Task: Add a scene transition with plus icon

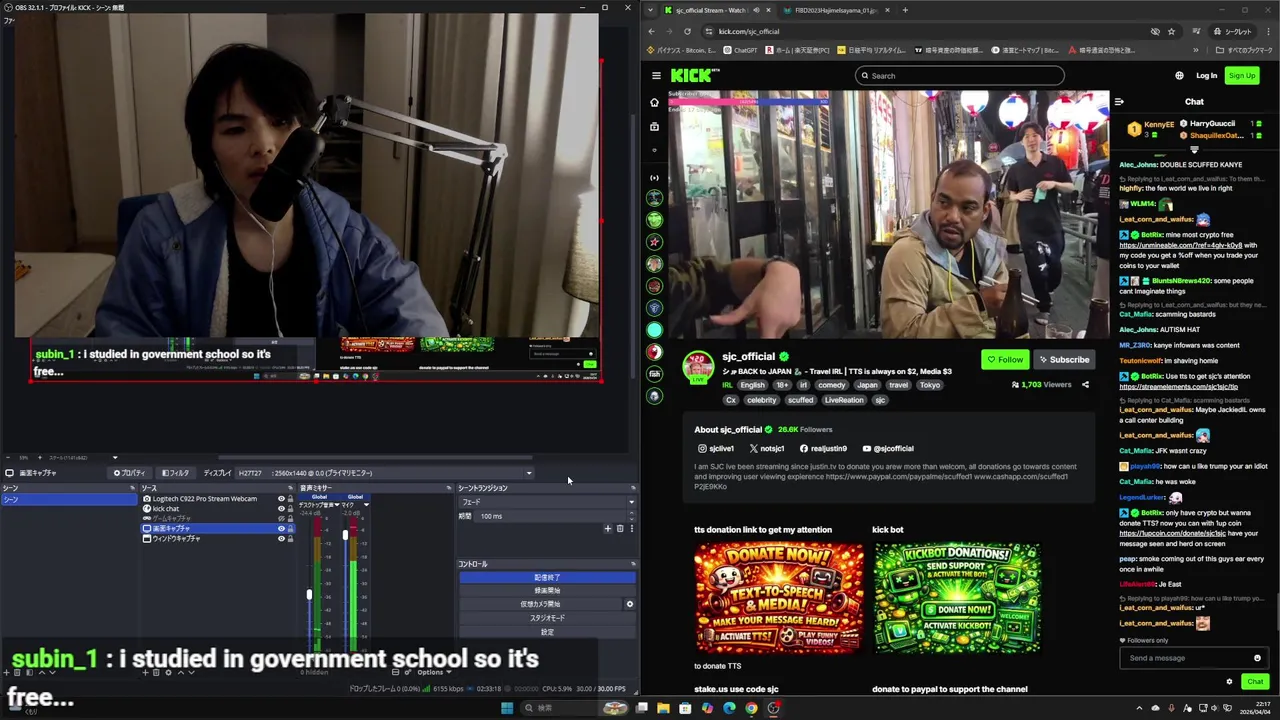Action: coord(607,528)
